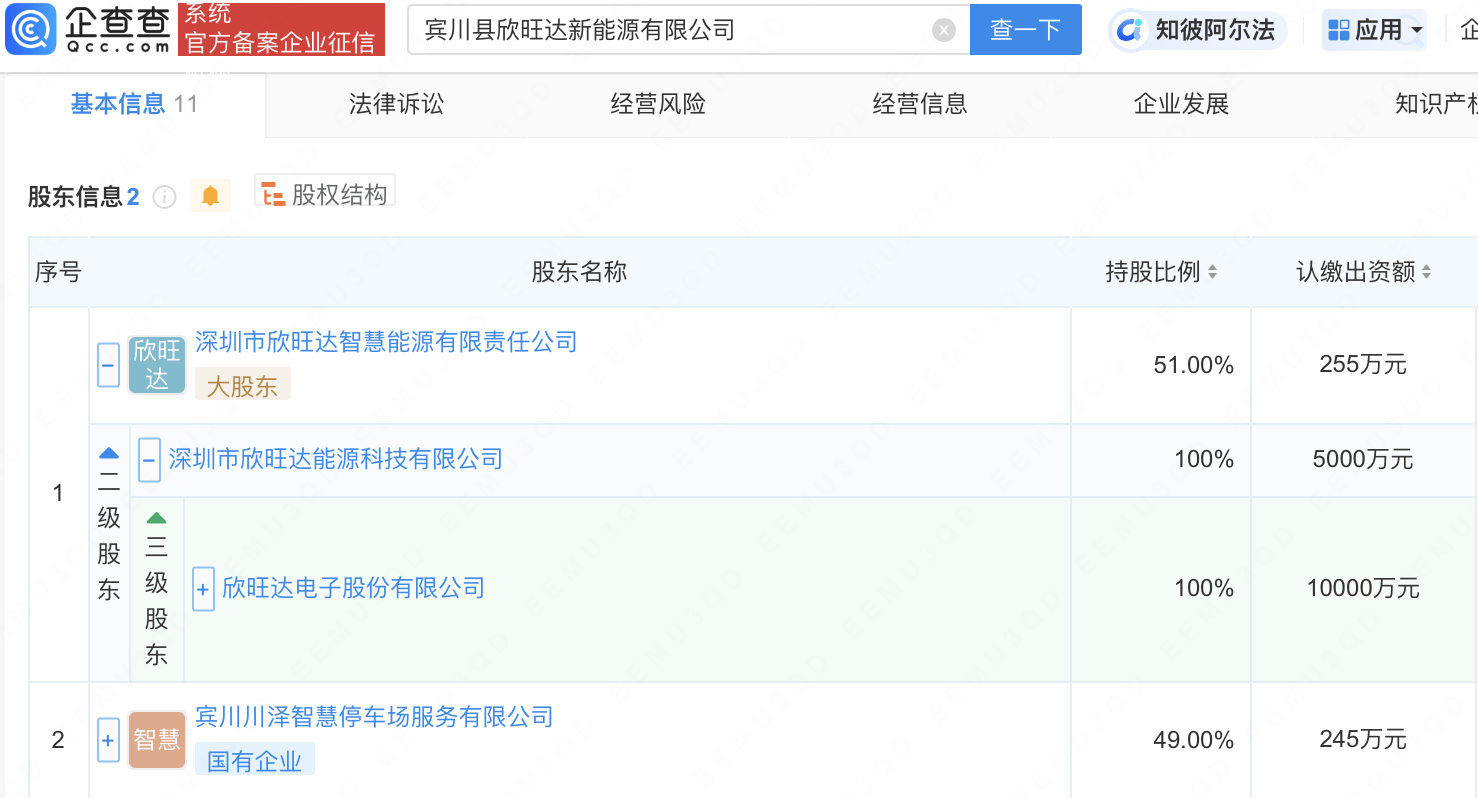Expand 欣旺达电子股份有限公司 row
The image size is (1478, 798).
point(203,589)
